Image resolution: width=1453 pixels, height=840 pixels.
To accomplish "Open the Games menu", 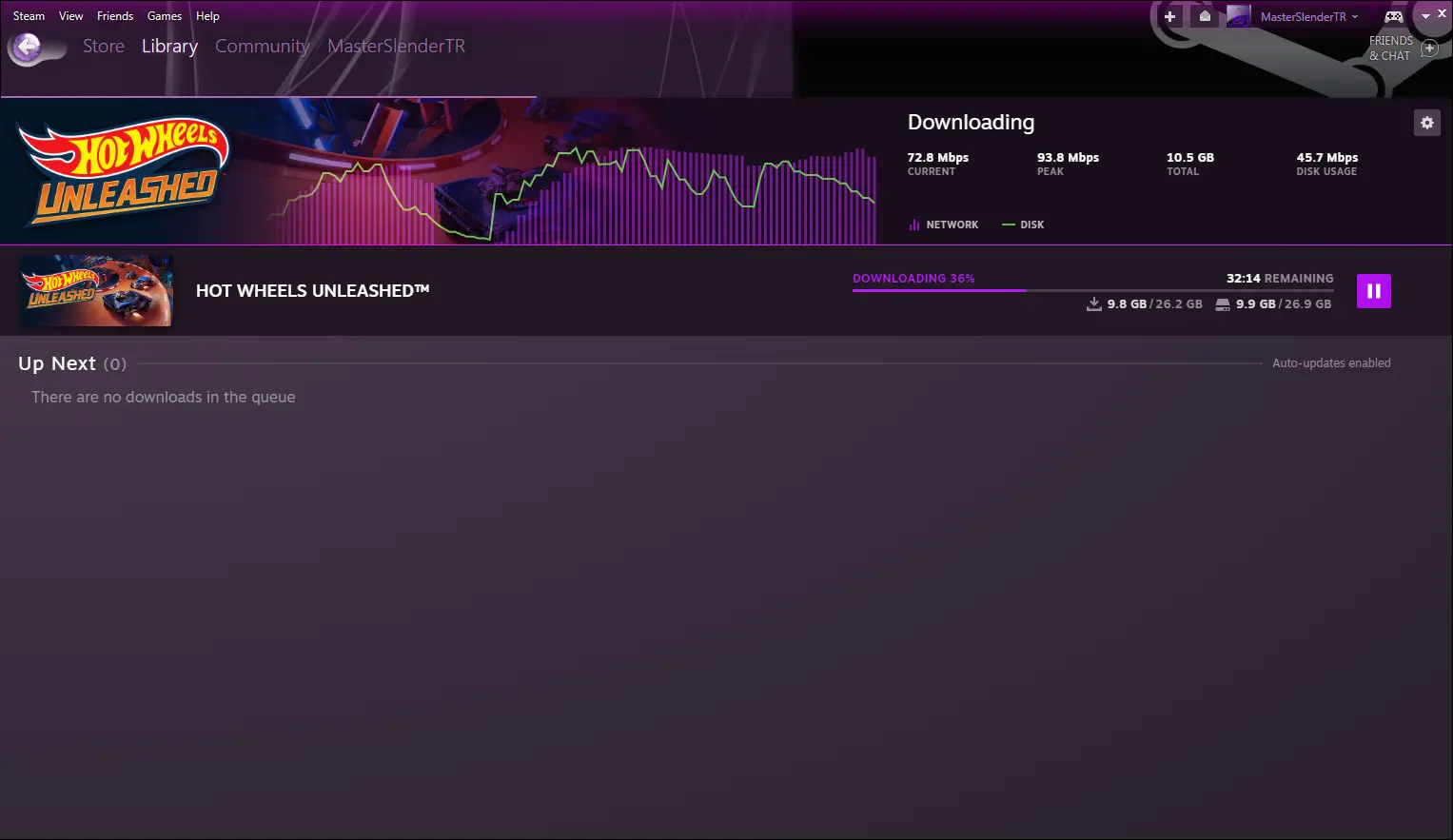I will pos(165,16).
